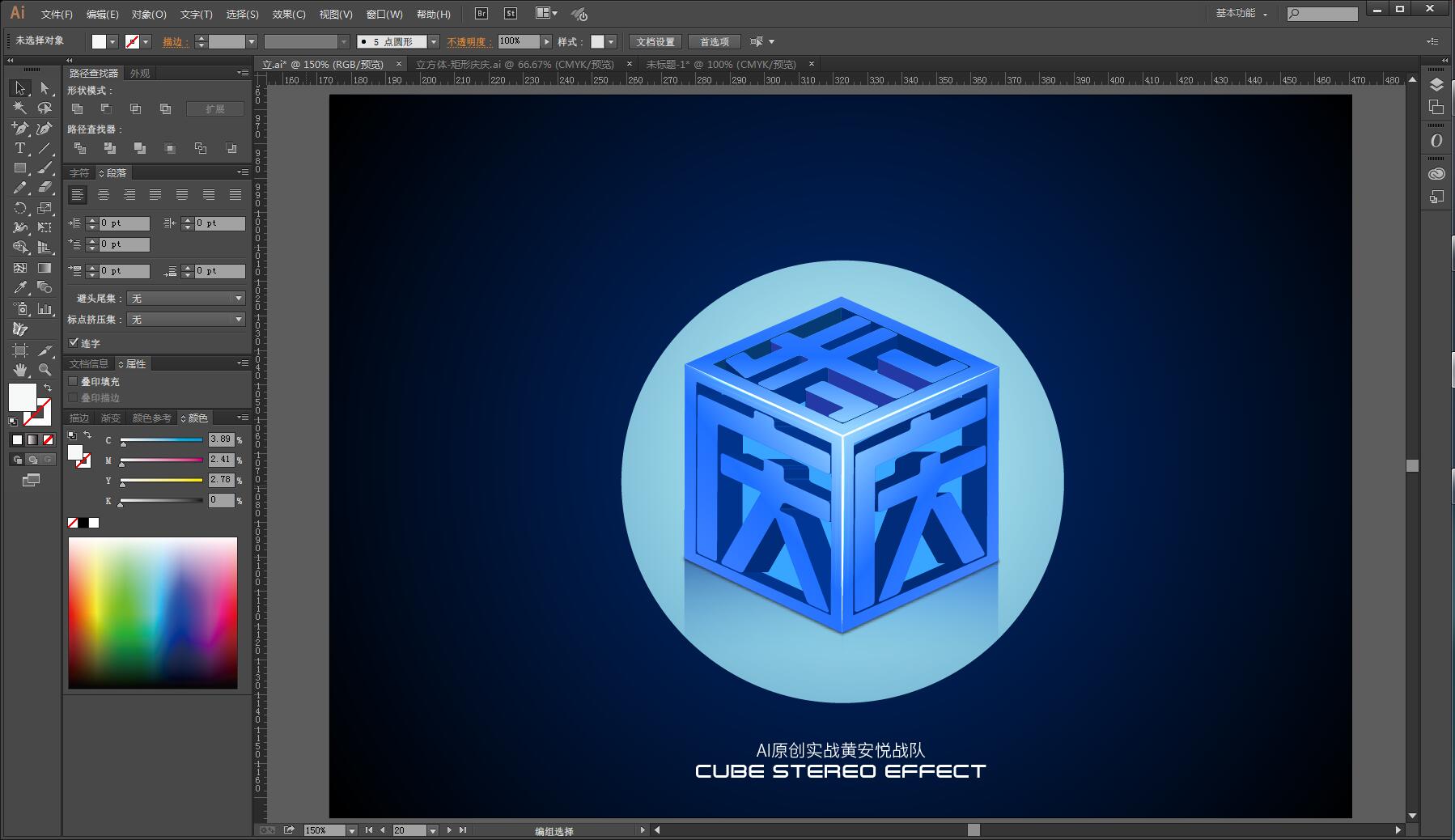Click the 文档设置 button
Viewport: 1455px width, 840px height.
coord(655,42)
